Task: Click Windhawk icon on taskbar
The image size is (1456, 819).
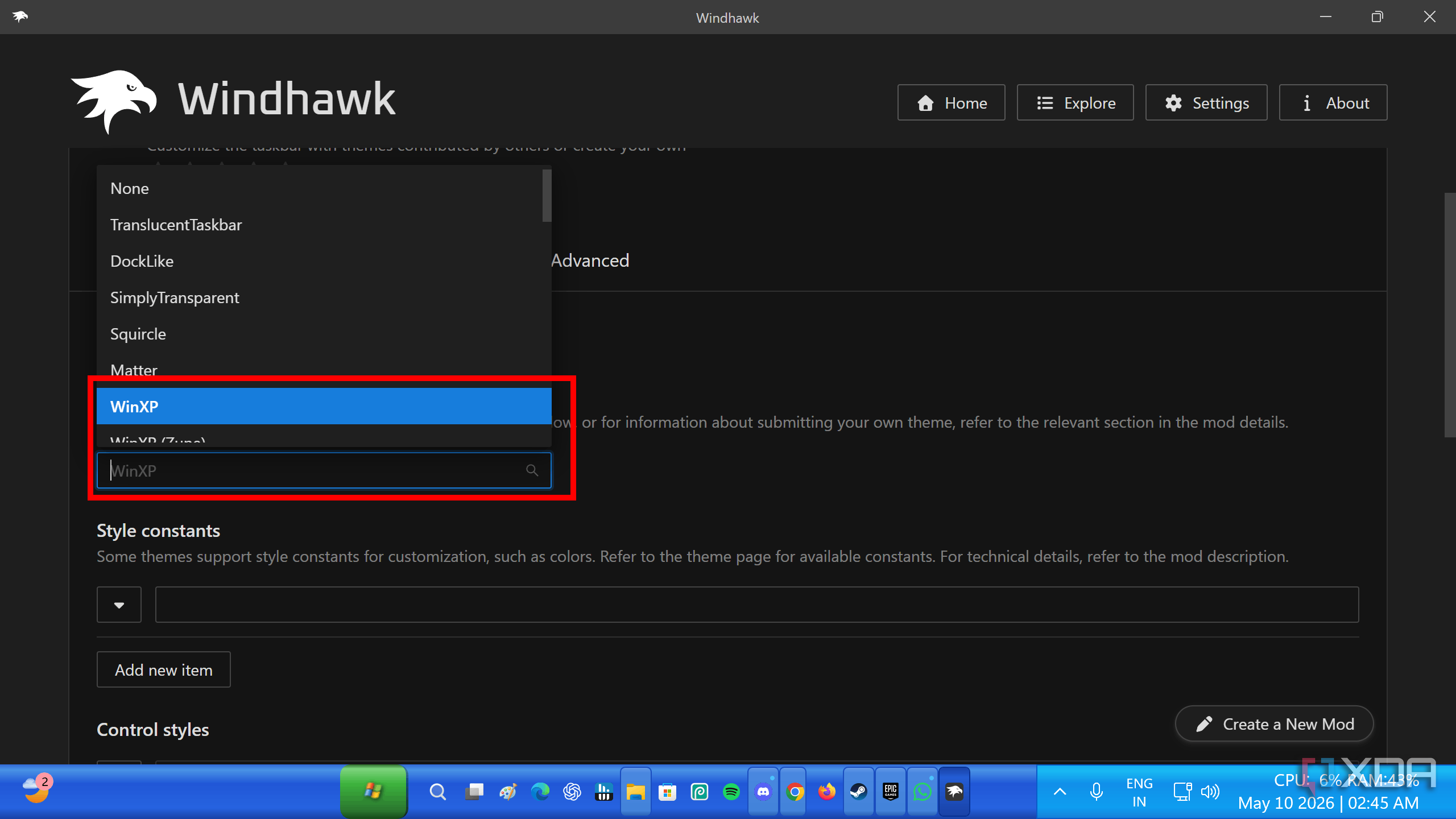Action: [x=954, y=792]
